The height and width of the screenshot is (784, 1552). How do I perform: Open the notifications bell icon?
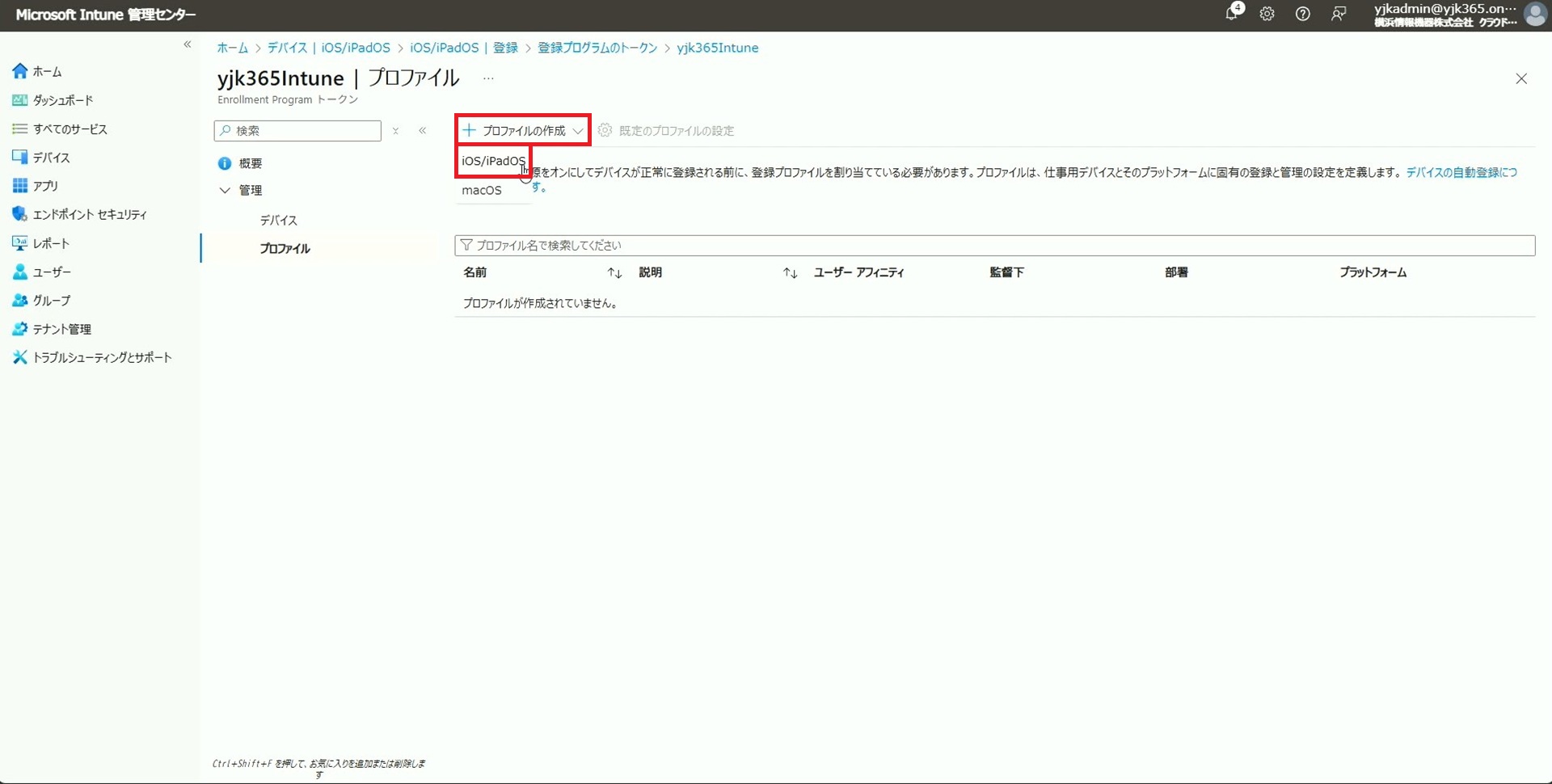click(1233, 13)
